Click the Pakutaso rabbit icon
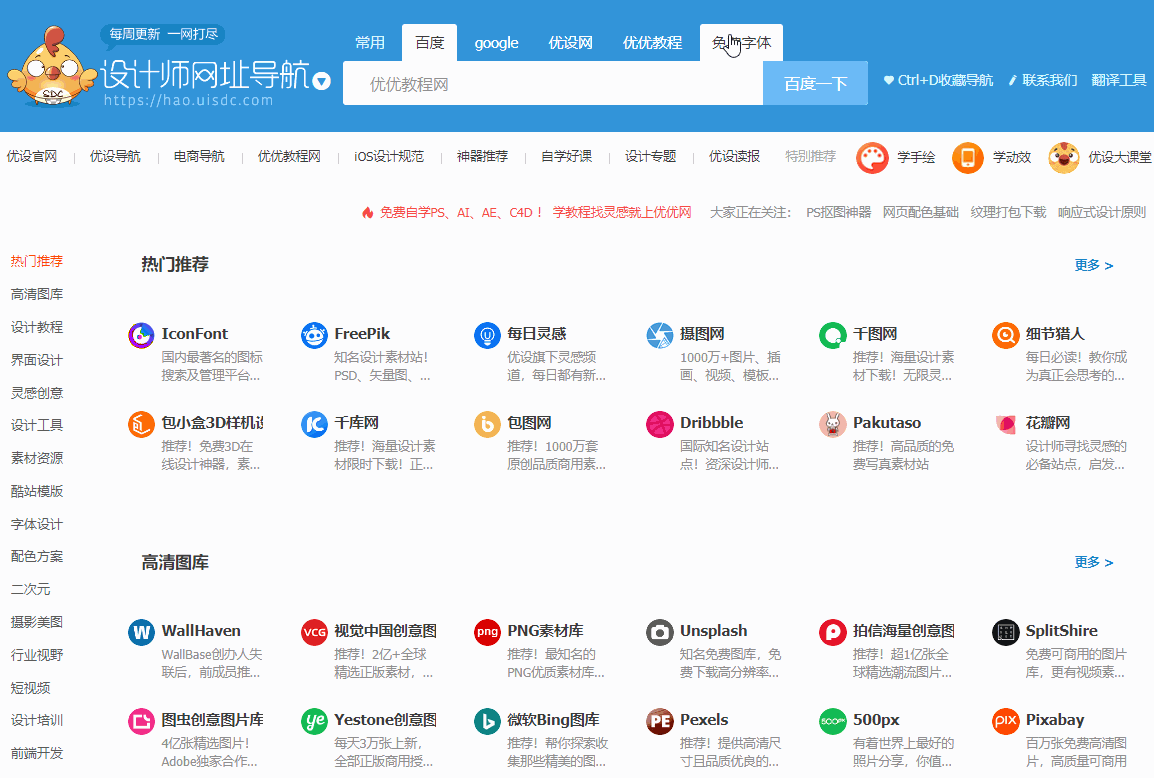 [832, 424]
